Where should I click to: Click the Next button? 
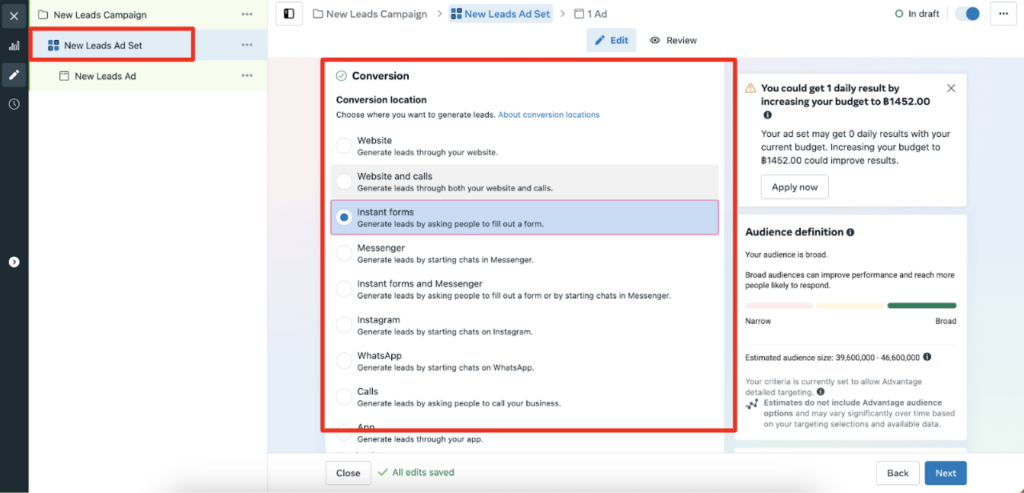coord(945,473)
